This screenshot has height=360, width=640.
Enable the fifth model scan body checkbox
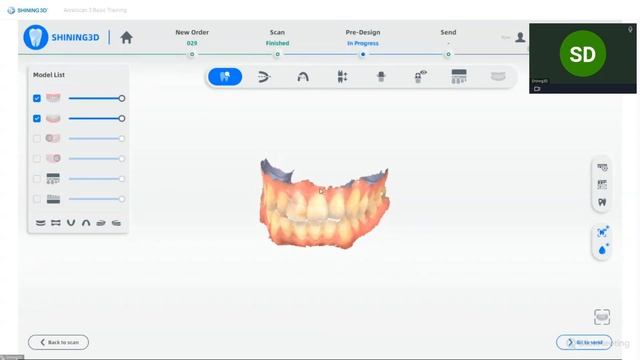point(37,179)
